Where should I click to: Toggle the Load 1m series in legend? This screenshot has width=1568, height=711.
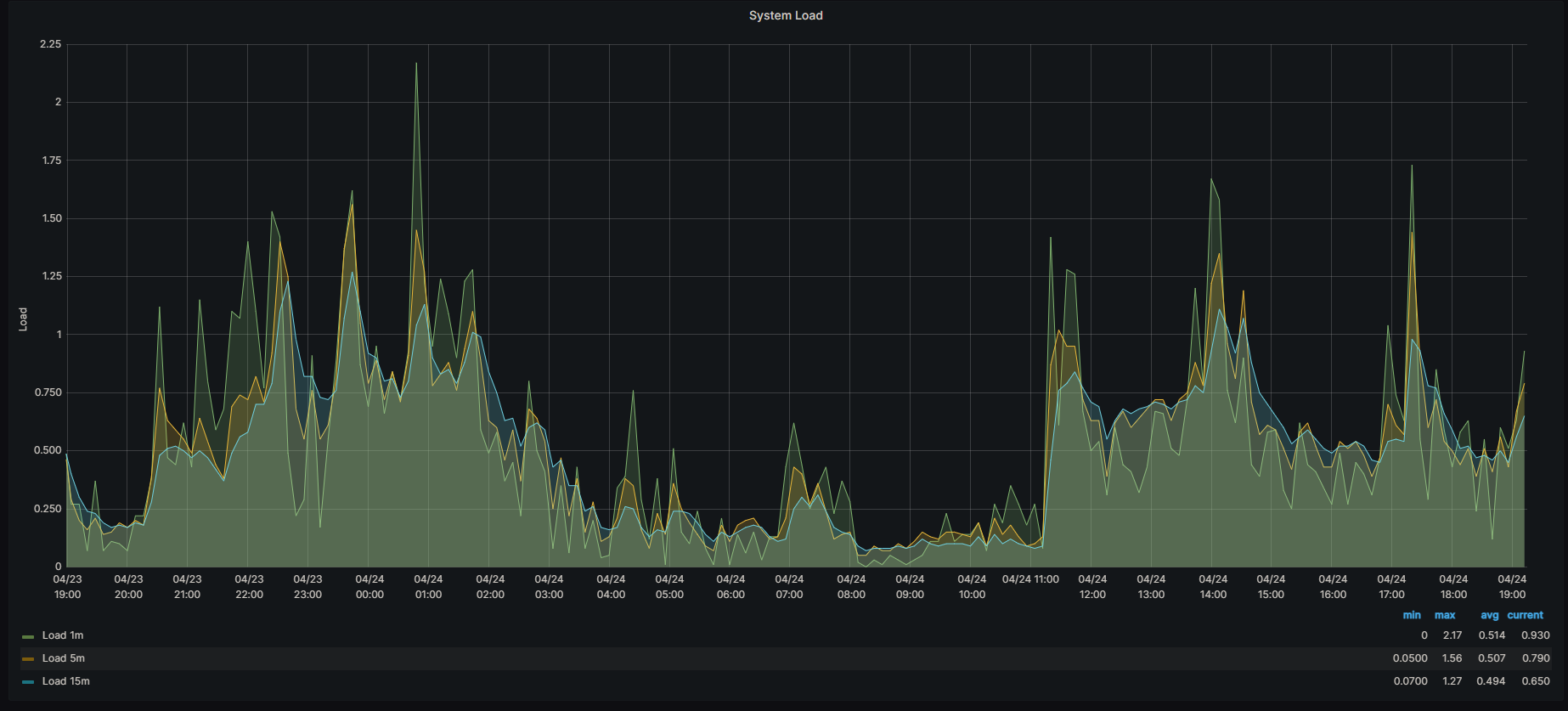pyautogui.click(x=63, y=635)
